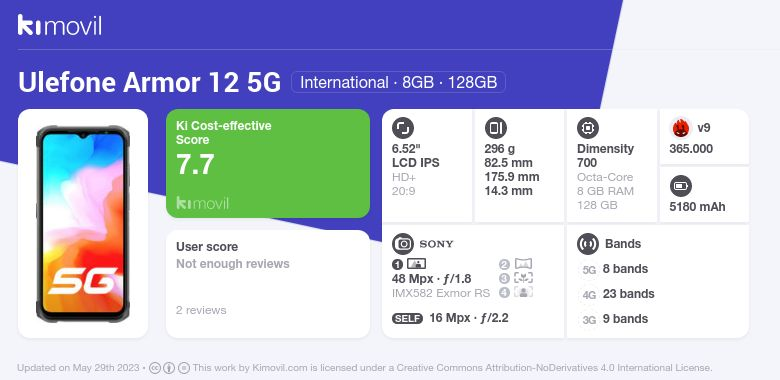This screenshot has height=380, width=780.
Task: Click the Creative Commons license icon
Action: [155, 368]
